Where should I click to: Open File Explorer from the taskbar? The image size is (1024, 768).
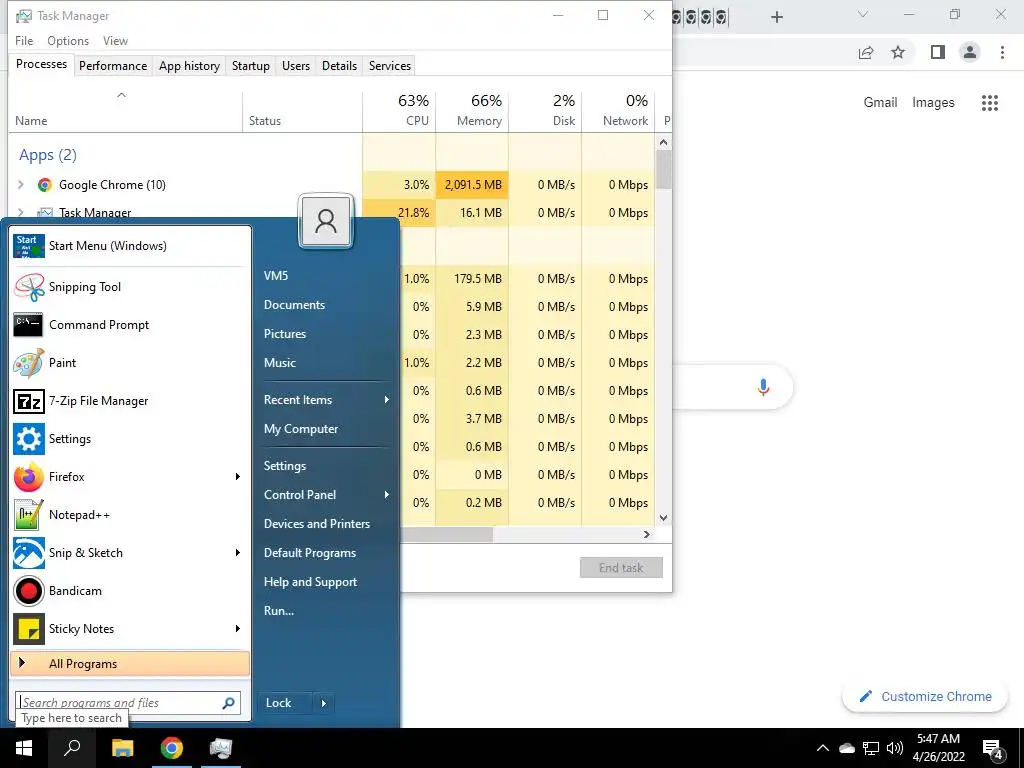[x=122, y=748]
